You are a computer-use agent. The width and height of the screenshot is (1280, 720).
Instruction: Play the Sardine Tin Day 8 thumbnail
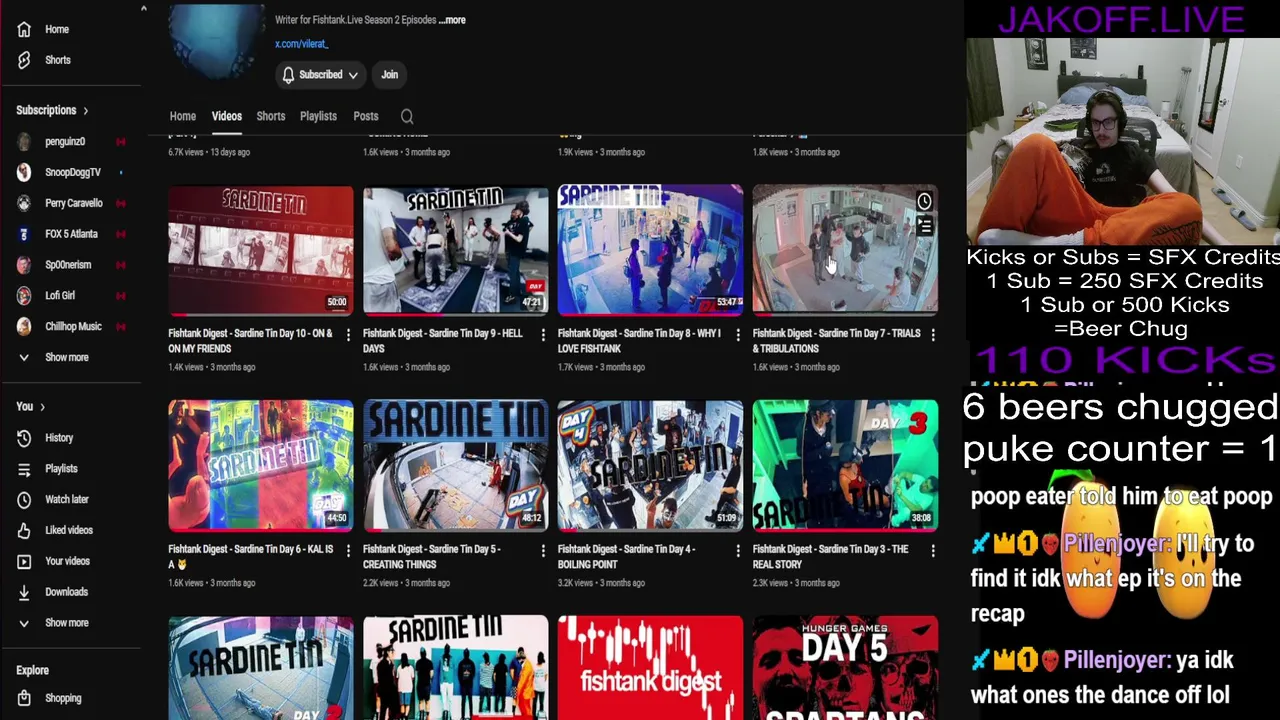(650, 250)
